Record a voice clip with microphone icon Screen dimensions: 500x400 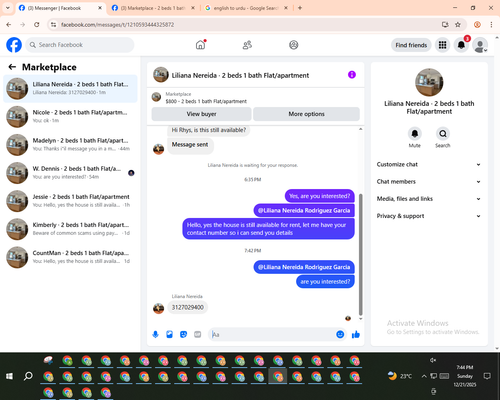tap(155, 334)
